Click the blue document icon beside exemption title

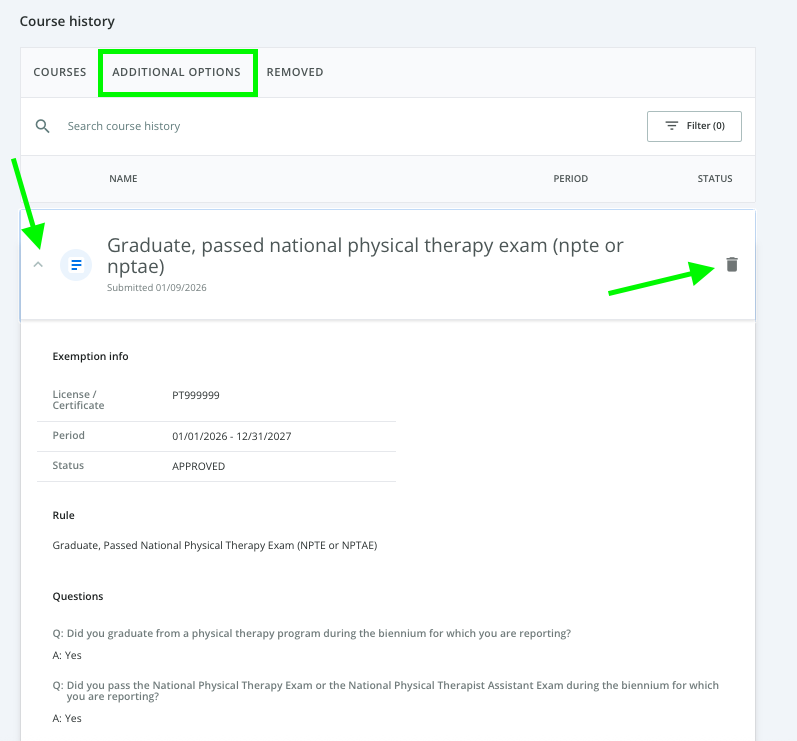pos(76,265)
